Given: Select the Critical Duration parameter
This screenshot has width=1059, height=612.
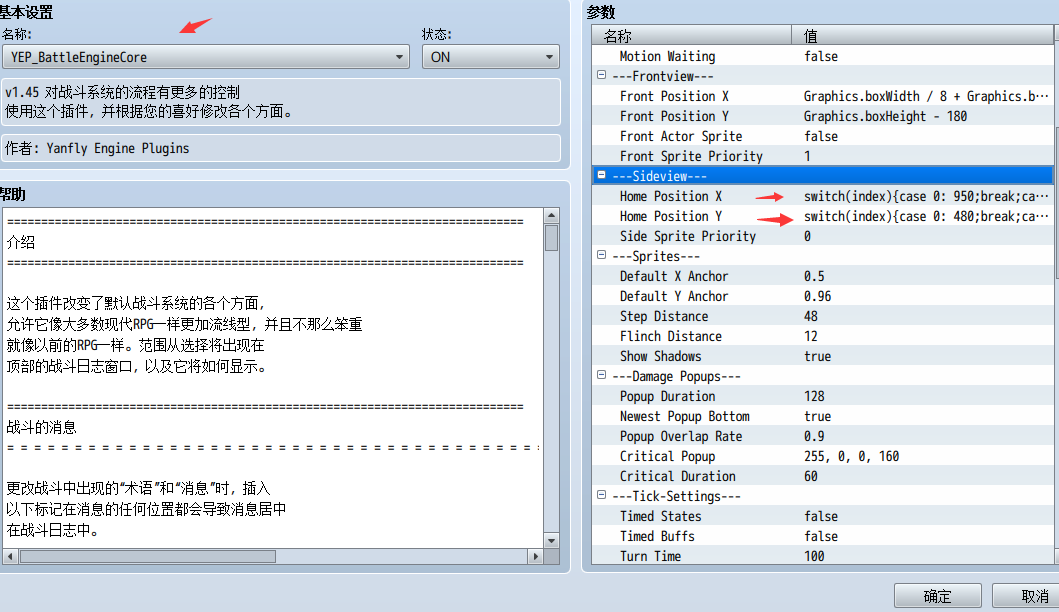Looking at the screenshot, I should pos(823,476).
